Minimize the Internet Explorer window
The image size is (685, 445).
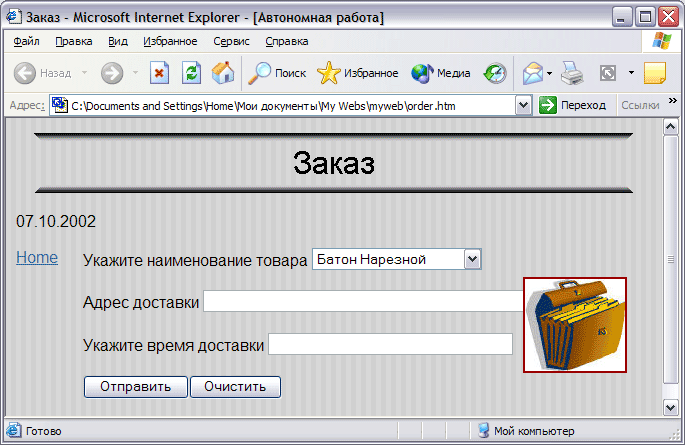point(621,17)
